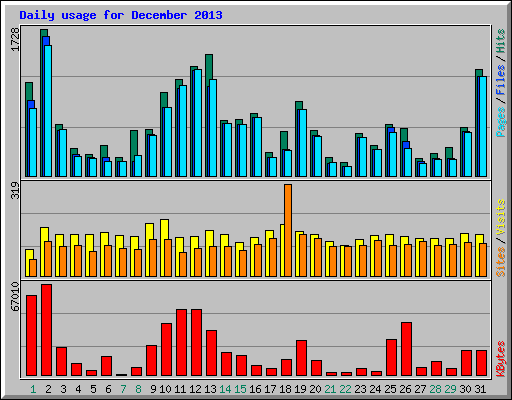Click the red KBytes bar for day 13

pyautogui.click(x=211, y=353)
